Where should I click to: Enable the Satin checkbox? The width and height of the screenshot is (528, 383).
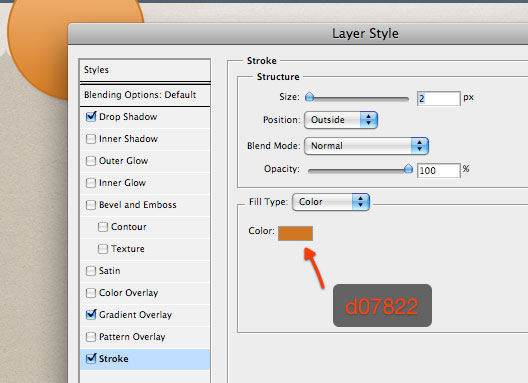click(x=91, y=271)
